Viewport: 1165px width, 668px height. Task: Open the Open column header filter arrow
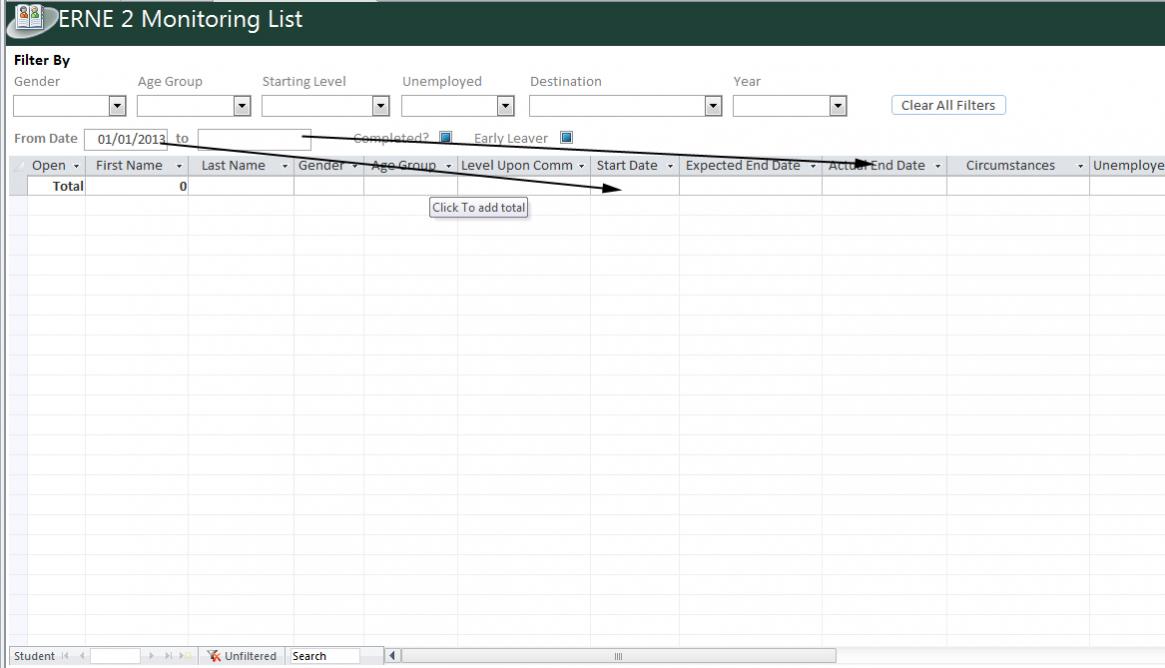pyautogui.click(x=76, y=166)
